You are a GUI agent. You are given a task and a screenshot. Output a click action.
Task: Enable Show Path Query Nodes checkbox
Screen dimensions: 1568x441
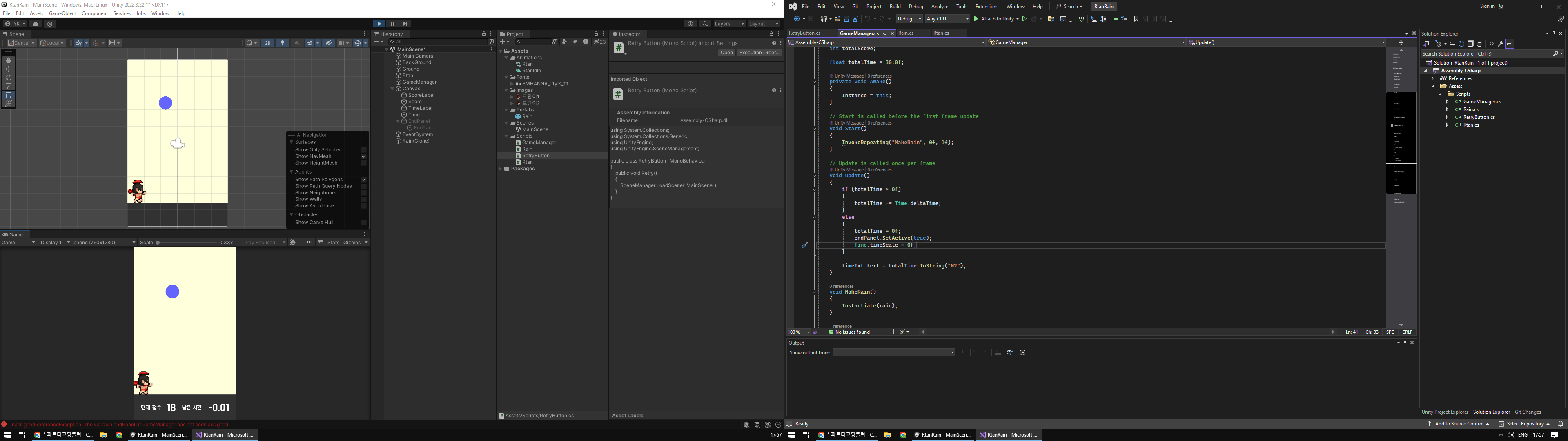(x=363, y=186)
